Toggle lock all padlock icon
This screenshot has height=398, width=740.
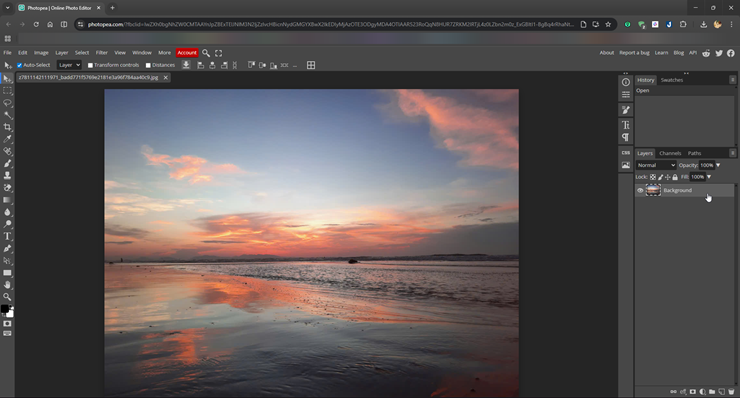click(675, 177)
